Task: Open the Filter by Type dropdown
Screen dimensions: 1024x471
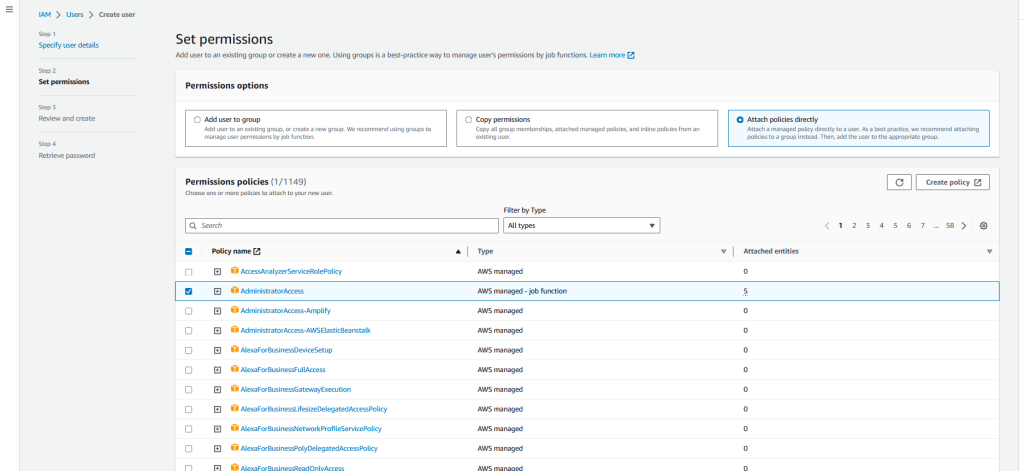Action: (581, 225)
